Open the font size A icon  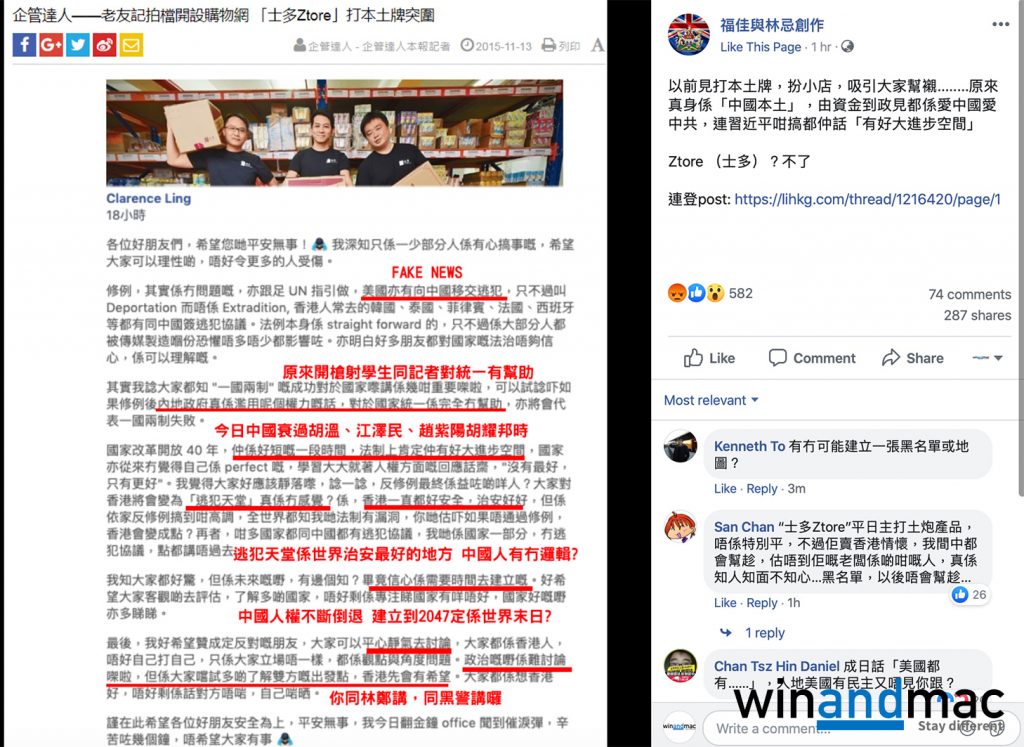click(x=598, y=46)
